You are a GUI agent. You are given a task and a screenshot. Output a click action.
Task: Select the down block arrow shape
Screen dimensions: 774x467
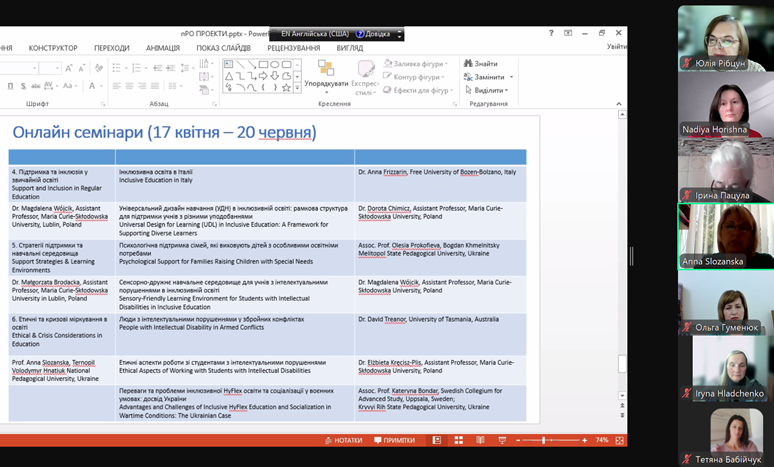click(x=275, y=76)
